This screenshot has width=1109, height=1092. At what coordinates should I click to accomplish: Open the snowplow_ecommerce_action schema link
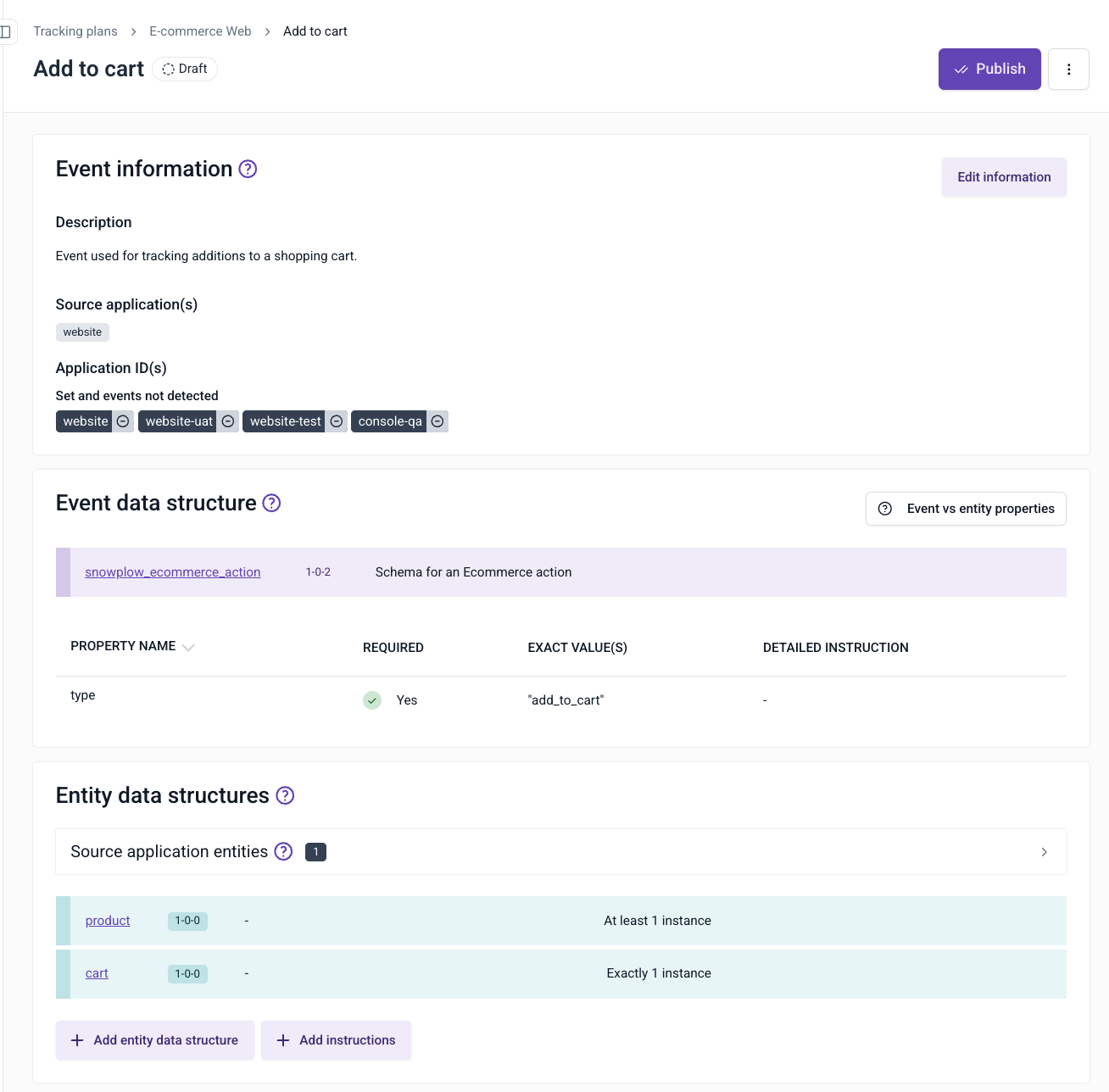click(x=172, y=572)
